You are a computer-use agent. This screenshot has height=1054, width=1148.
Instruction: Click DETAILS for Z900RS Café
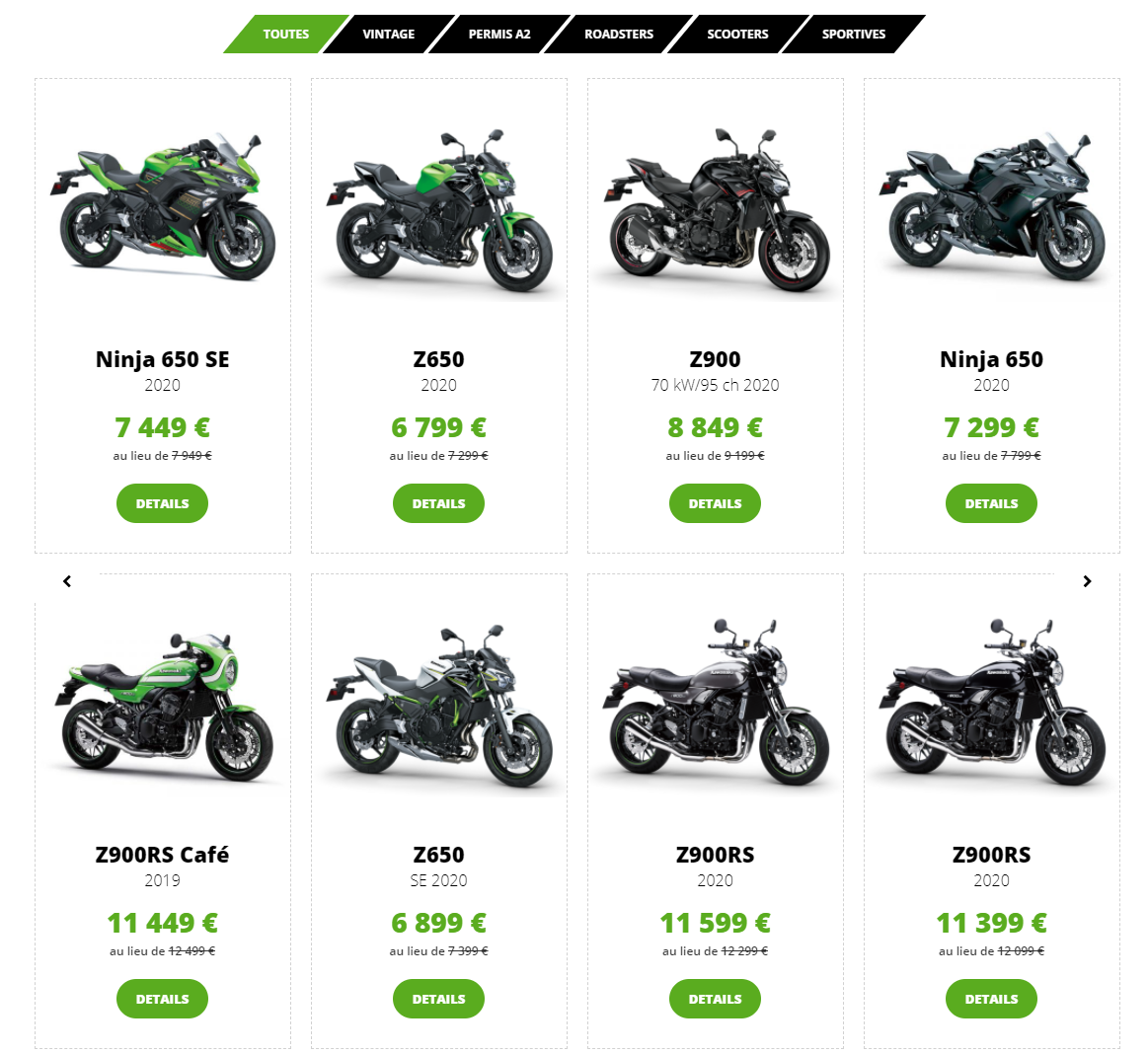coord(163,999)
